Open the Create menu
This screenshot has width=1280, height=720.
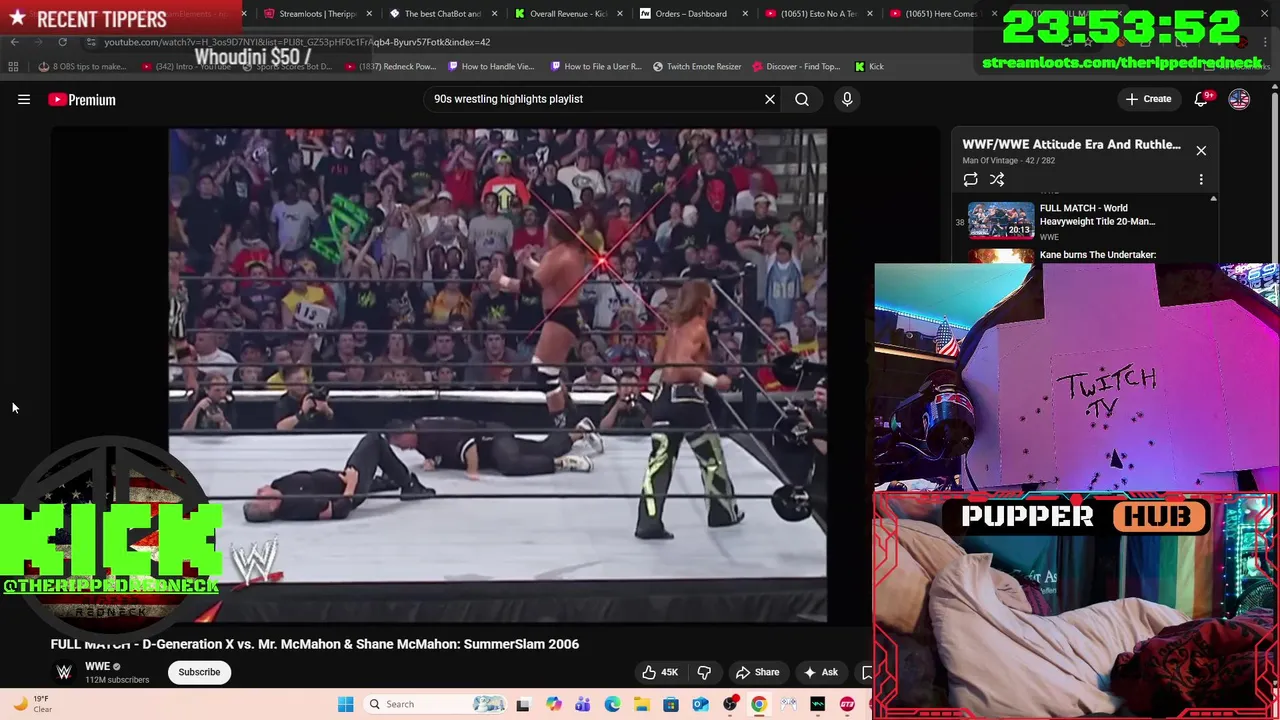pos(1148,99)
